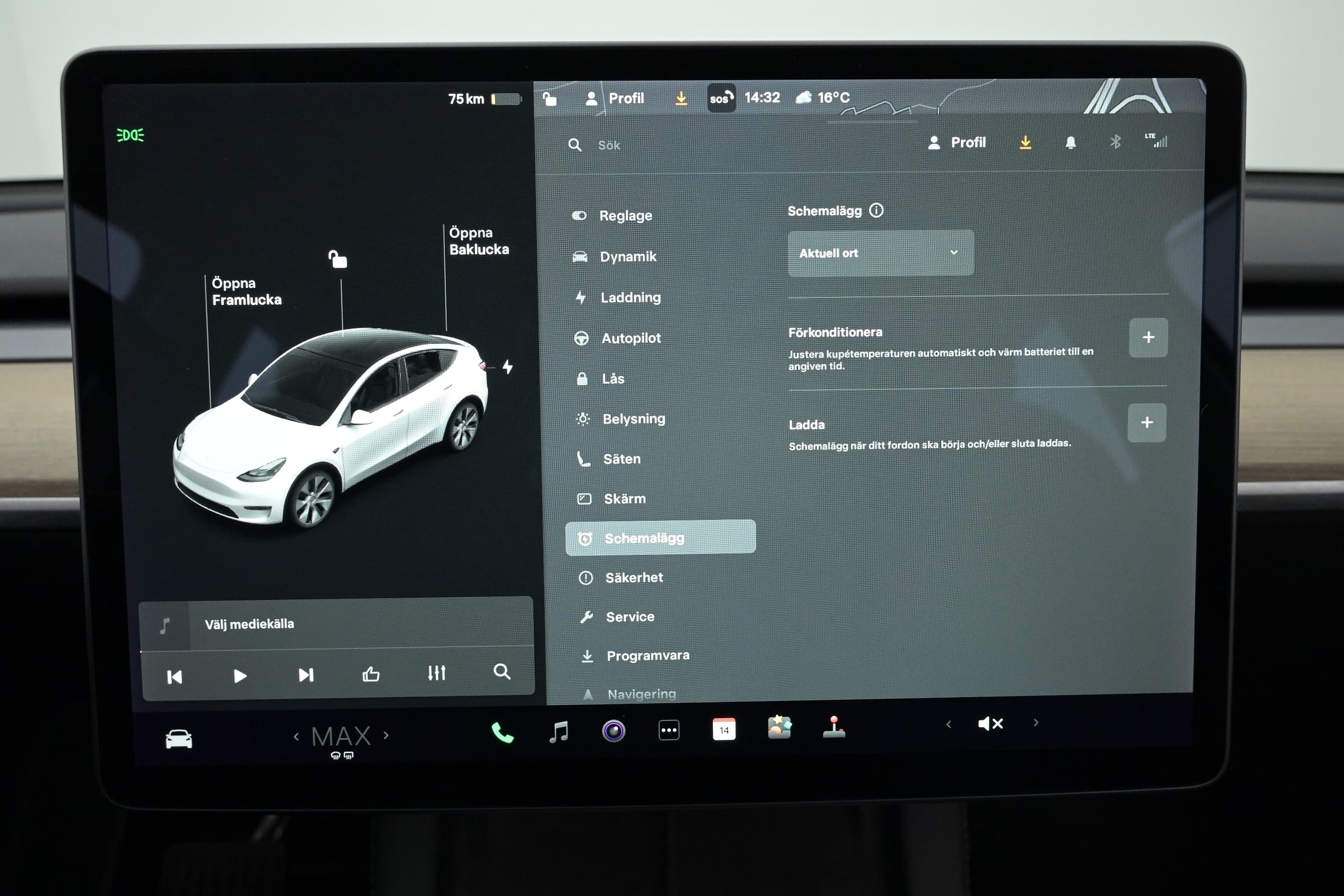Tap the LTE signal strength icon

(x=1156, y=140)
